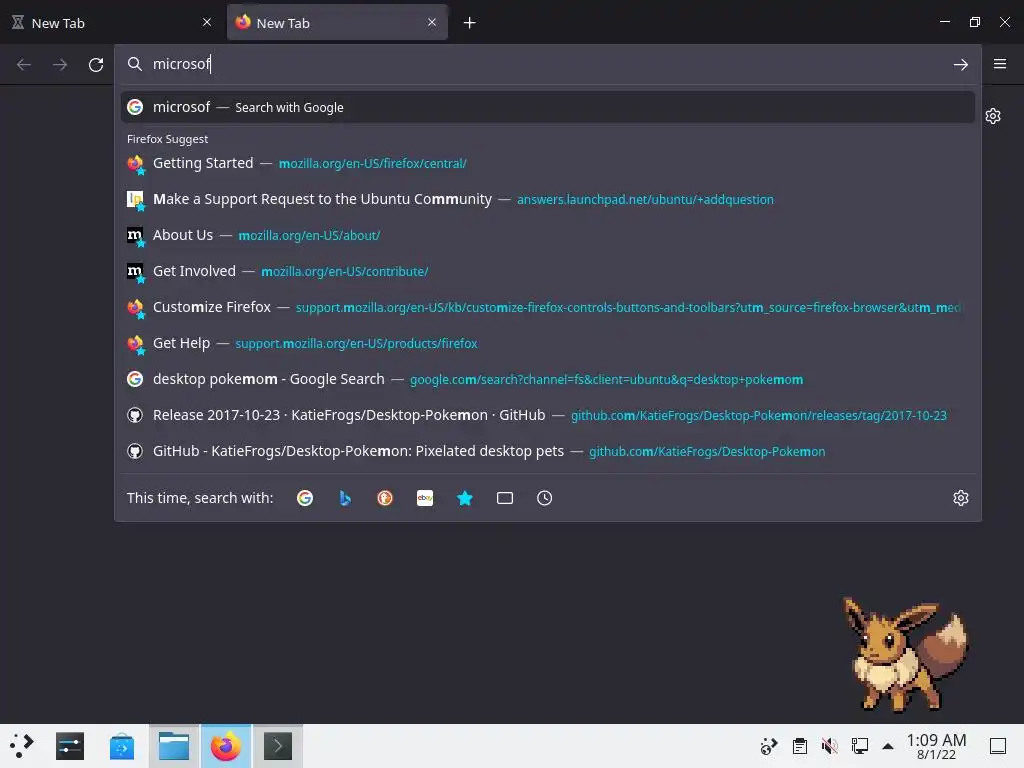Close the active Firefox New Tab
Image resolution: width=1024 pixels, height=768 pixels.
point(432,22)
